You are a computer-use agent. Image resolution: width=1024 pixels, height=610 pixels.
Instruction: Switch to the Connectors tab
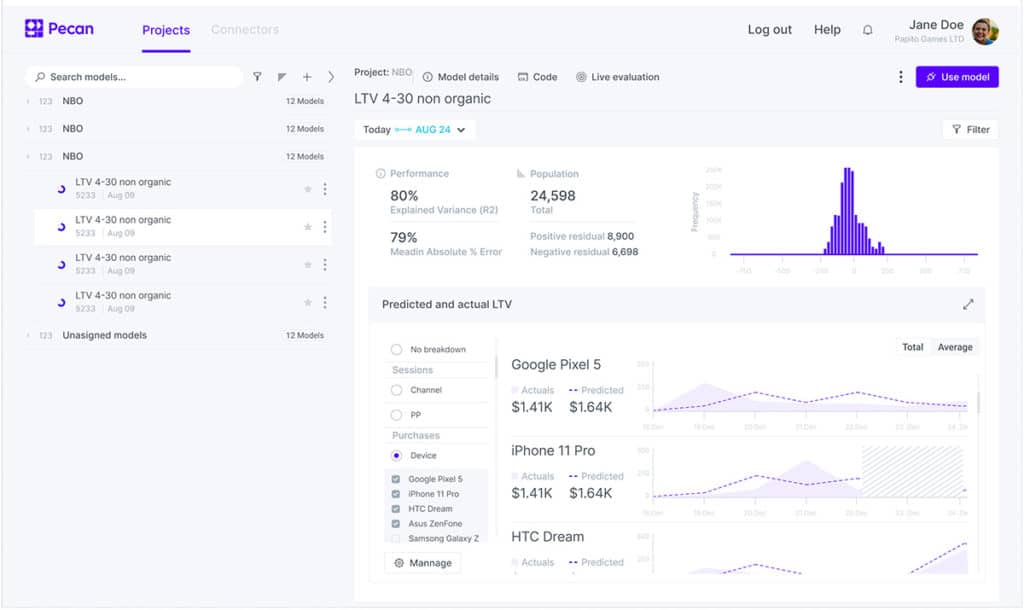[x=245, y=29]
